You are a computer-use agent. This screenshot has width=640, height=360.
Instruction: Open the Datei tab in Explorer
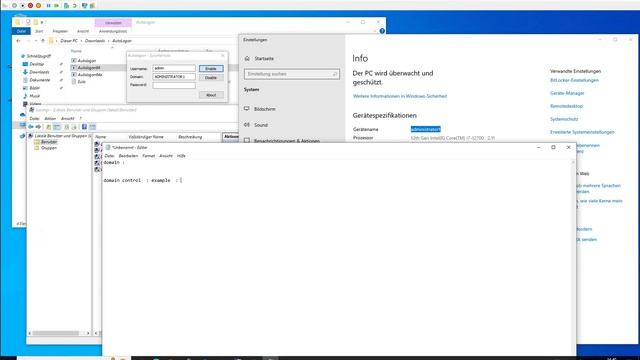tap(21, 31)
